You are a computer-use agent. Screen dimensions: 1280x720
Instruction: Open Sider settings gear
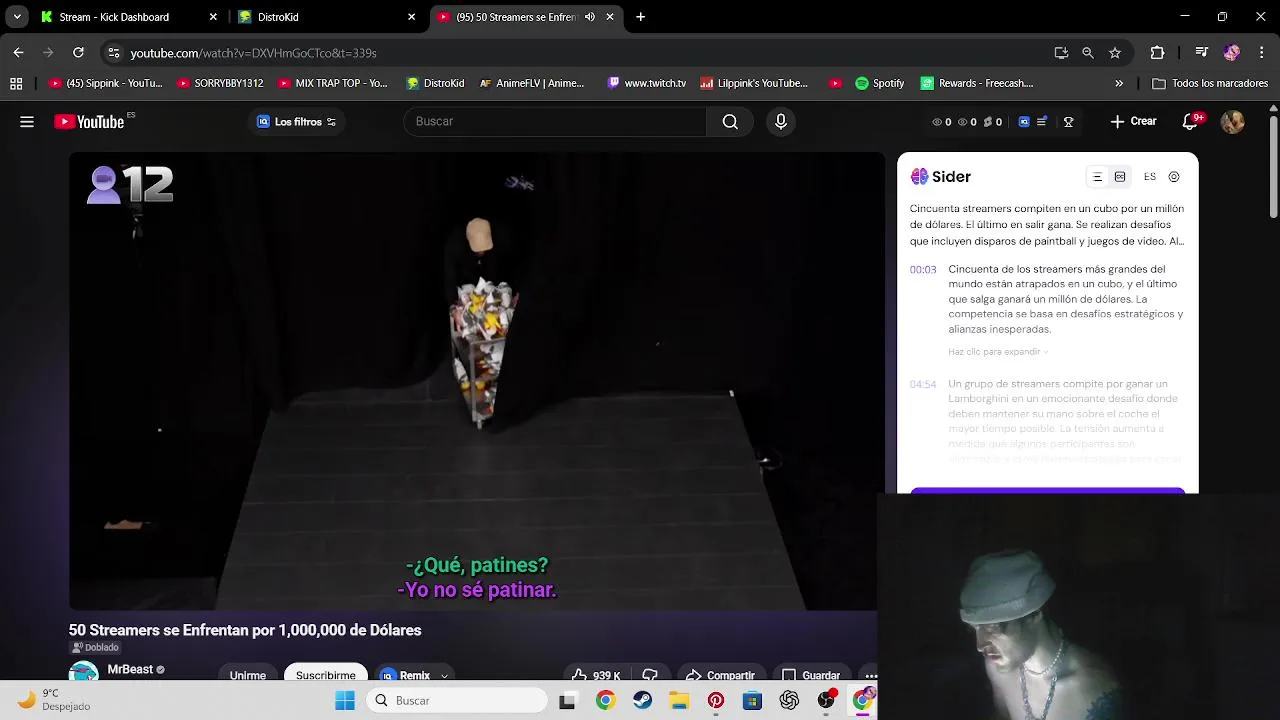[x=1174, y=177]
